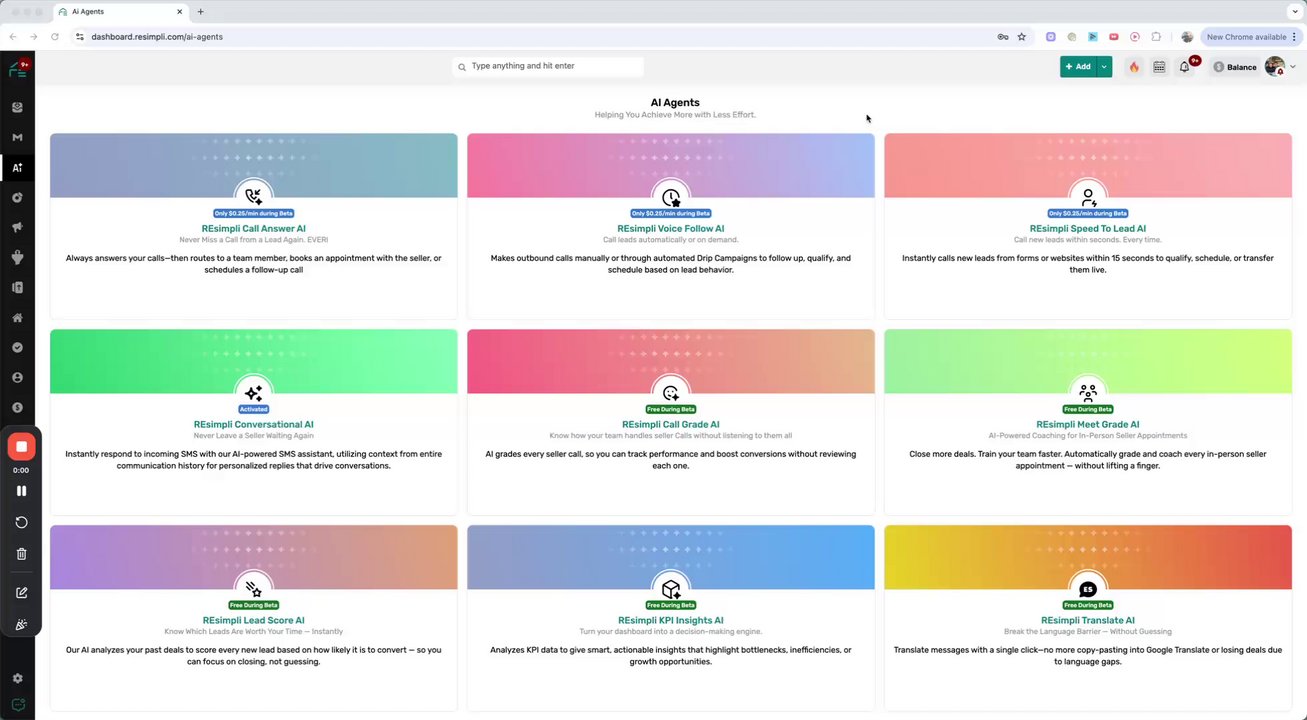Restart the recording with circular arrow
Viewport: 1307px width, 720px height.
click(21, 522)
